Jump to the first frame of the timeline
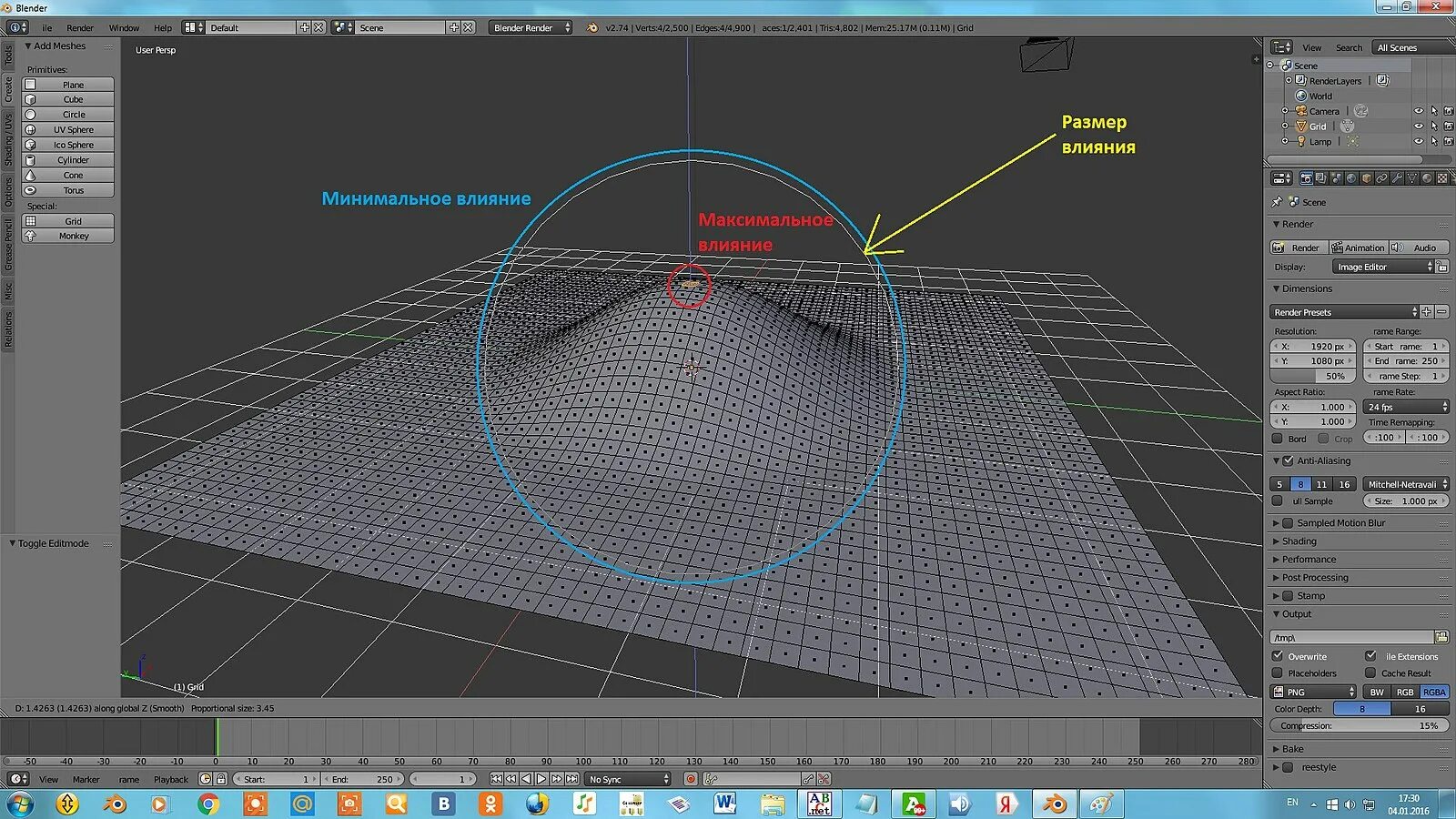The height and width of the screenshot is (819, 1456). click(496, 779)
